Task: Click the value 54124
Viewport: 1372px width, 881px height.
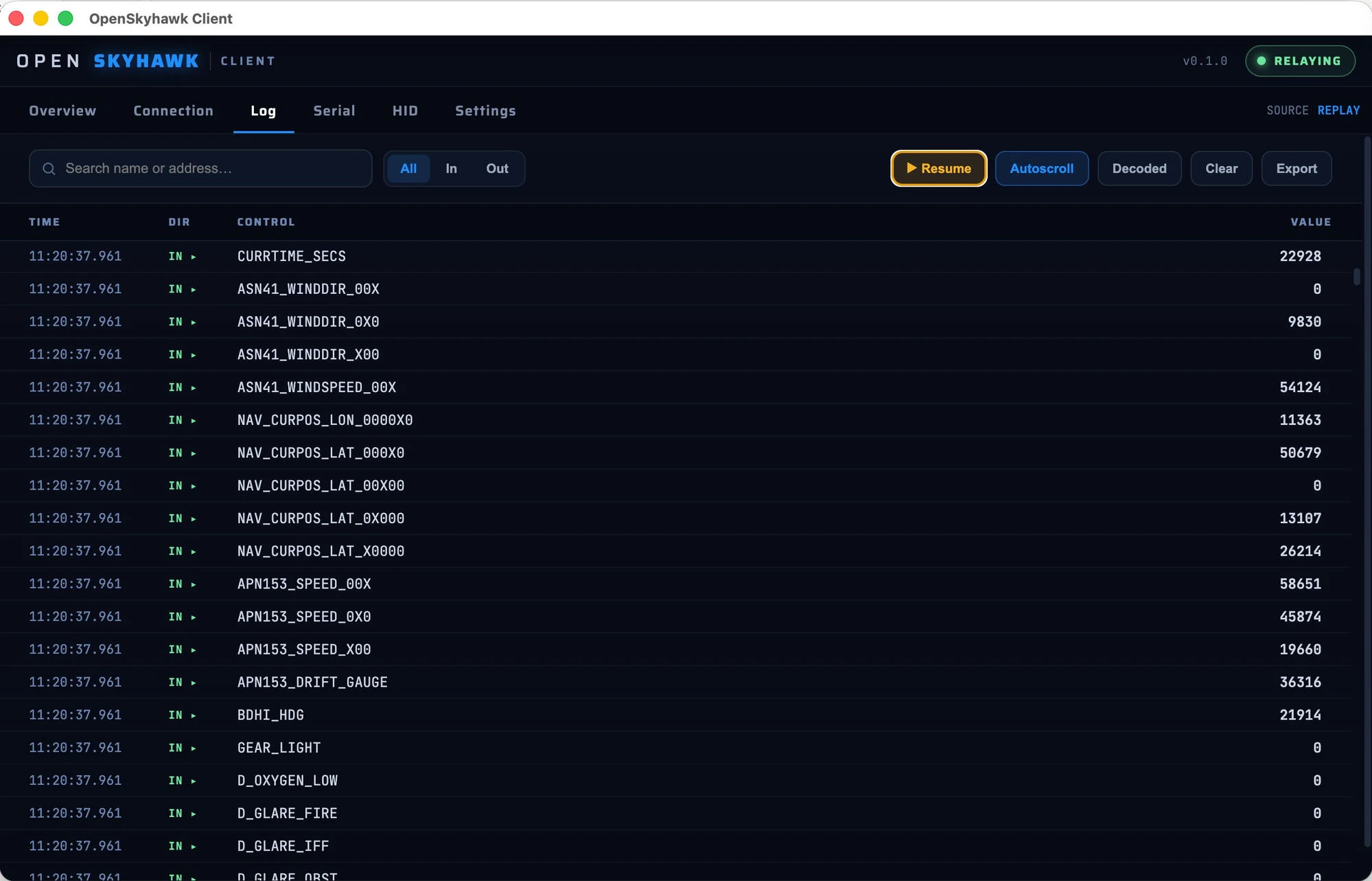Action: point(1300,387)
